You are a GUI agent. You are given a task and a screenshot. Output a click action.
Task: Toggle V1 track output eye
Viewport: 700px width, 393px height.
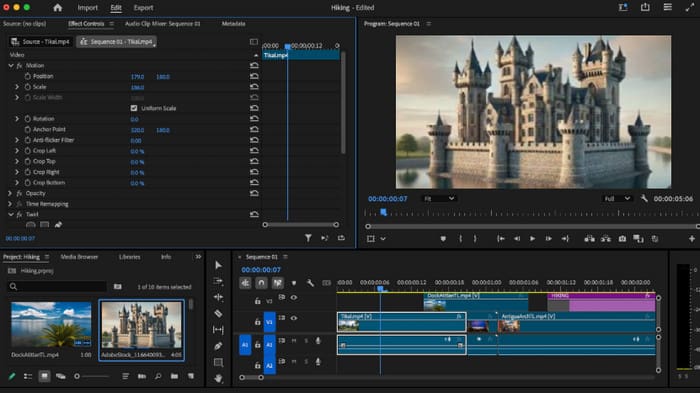coord(294,318)
